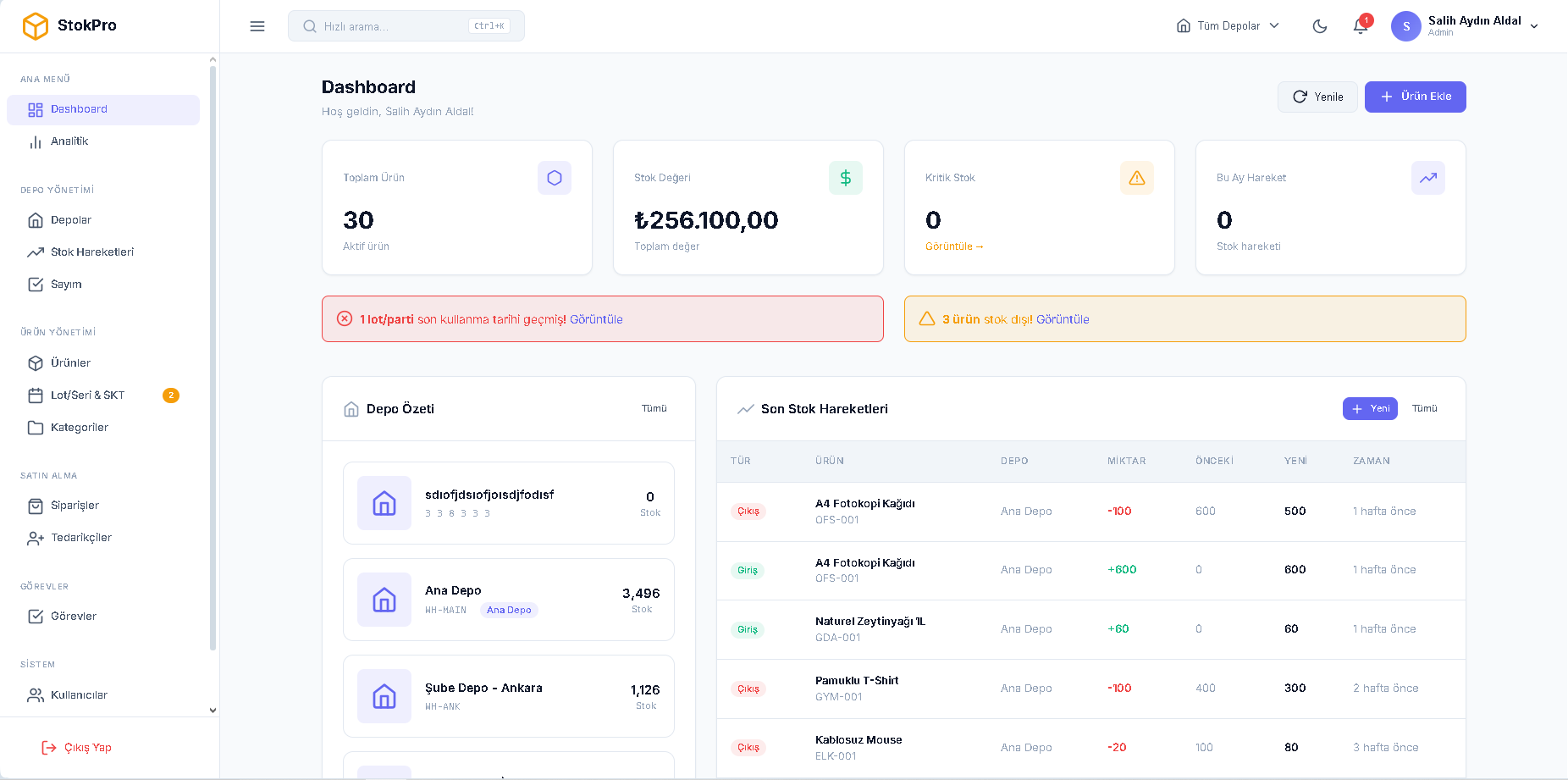Click the Ana Depo warehouse icon
Image resolution: width=1568 pixels, height=780 pixels.
pyautogui.click(x=384, y=600)
